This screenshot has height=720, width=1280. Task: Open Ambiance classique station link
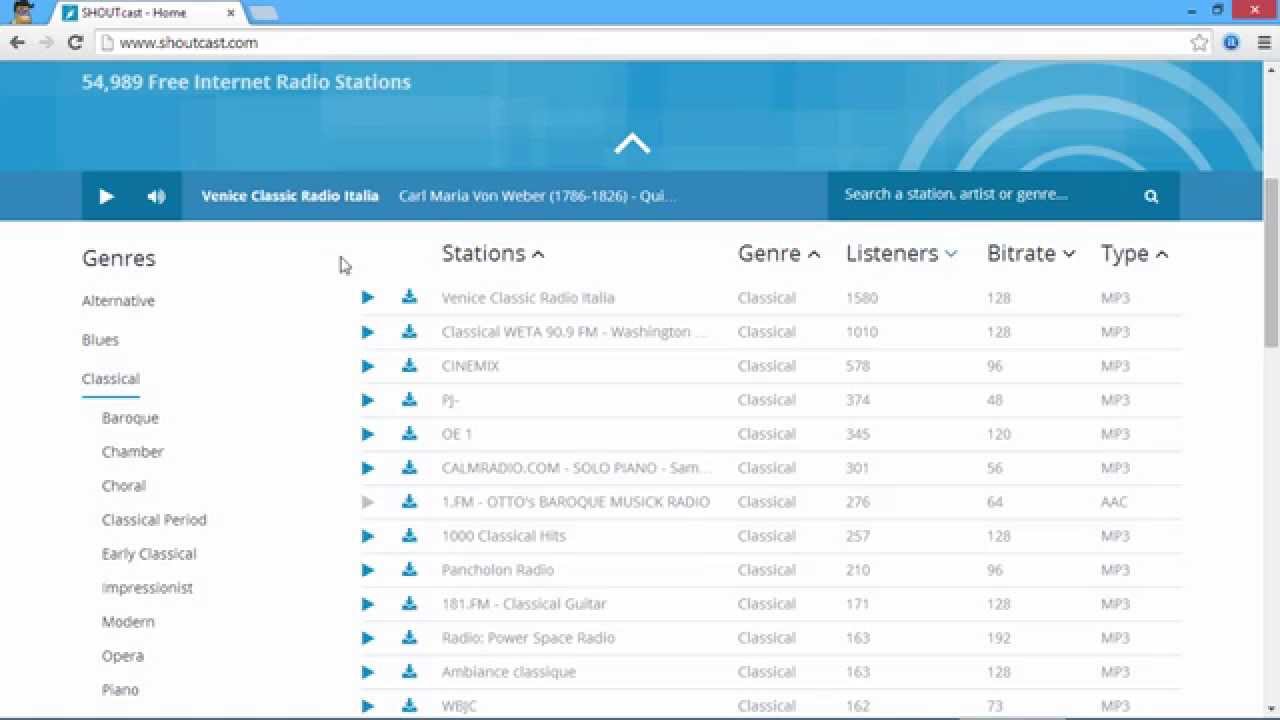[x=509, y=672]
